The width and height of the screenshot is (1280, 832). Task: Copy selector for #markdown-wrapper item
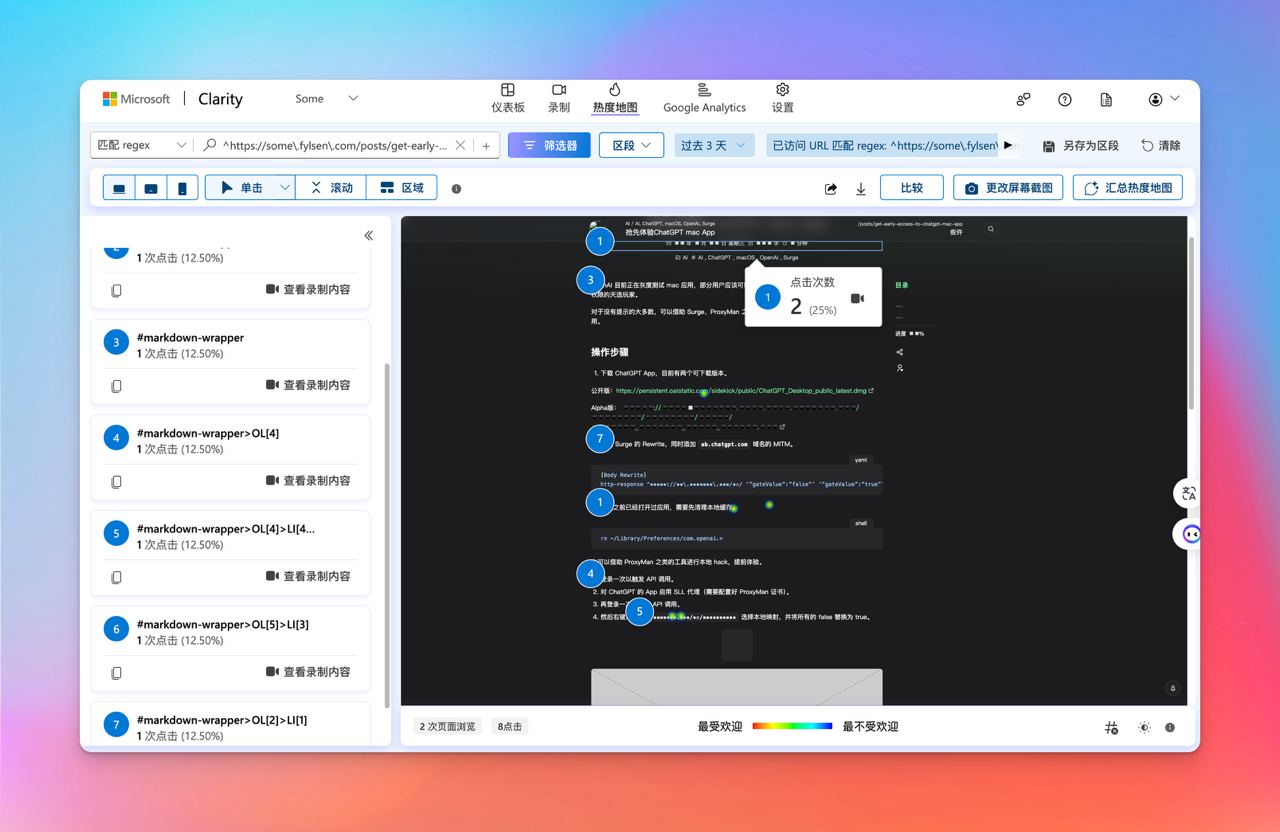(x=116, y=386)
